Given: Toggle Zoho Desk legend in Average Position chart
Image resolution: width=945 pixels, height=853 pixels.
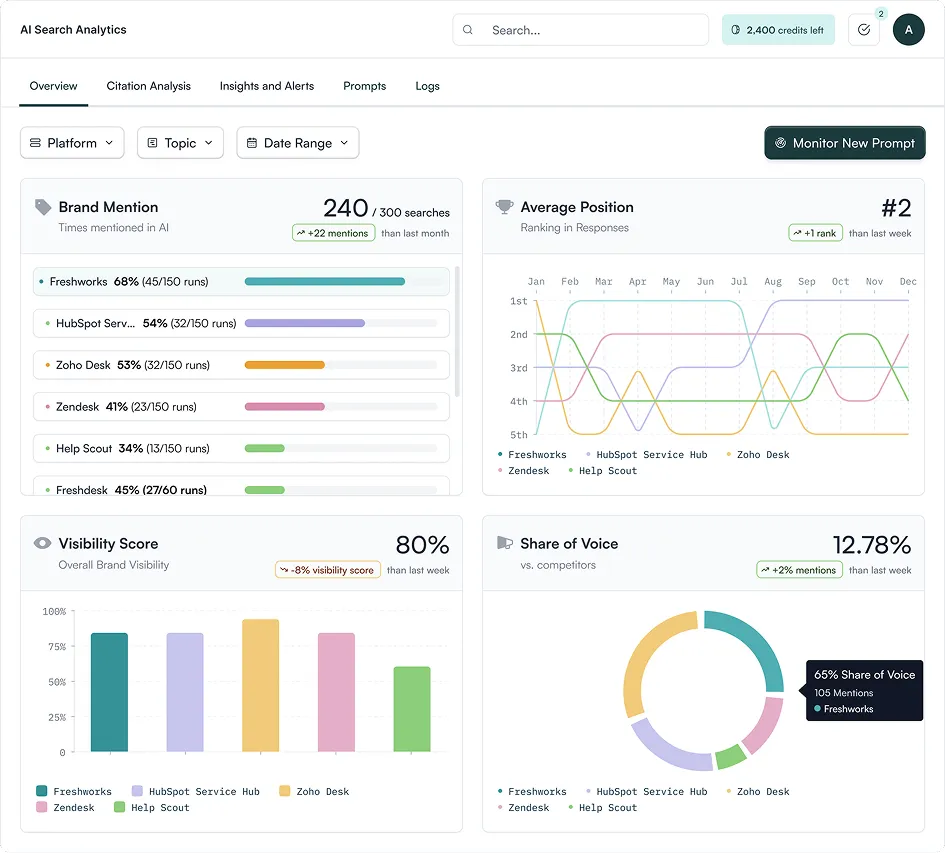Looking at the screenshot, I should click(x=758, y=455).
